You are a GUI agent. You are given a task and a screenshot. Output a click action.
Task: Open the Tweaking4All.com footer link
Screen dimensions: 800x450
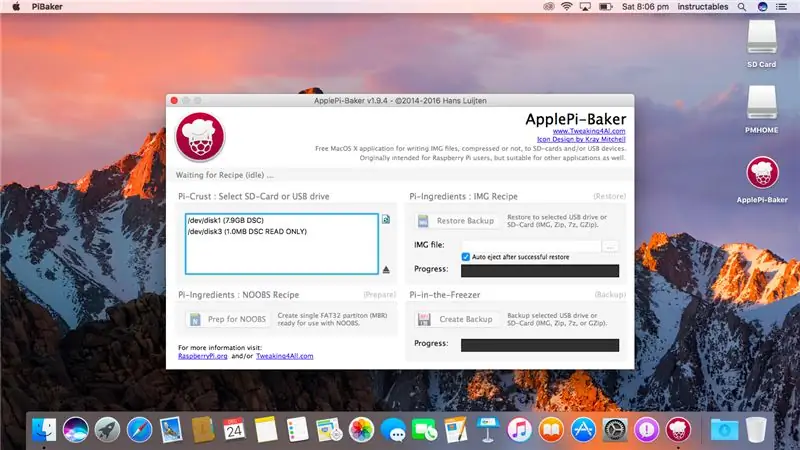click(x=285, y=356)
